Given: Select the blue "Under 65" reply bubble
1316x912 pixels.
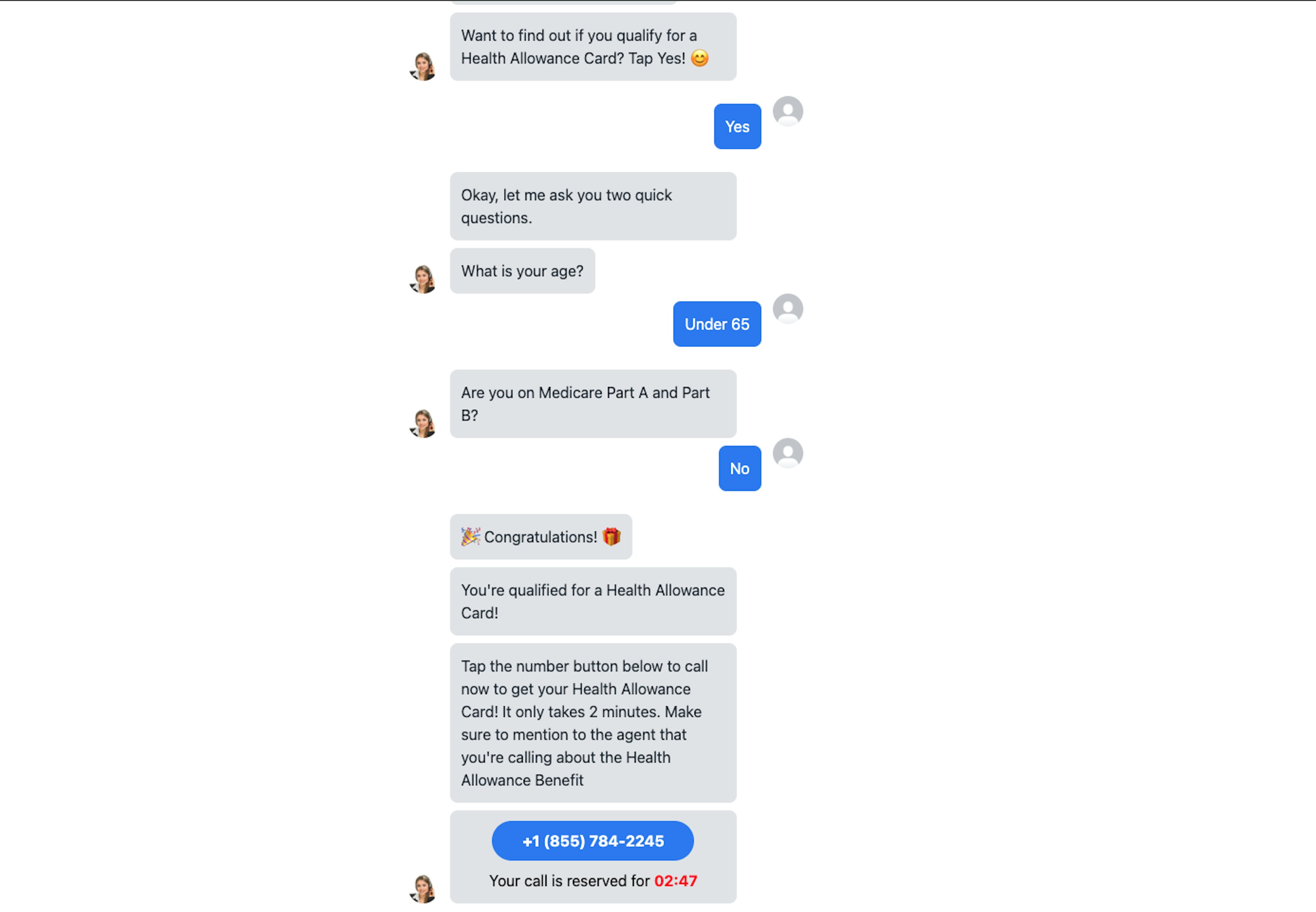Looking at the screenshot, I should [717, 324].
